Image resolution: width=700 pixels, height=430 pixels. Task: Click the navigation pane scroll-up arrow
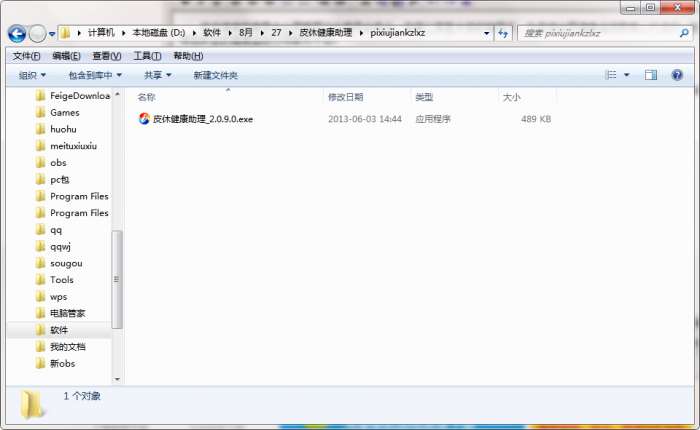point(117,95)
